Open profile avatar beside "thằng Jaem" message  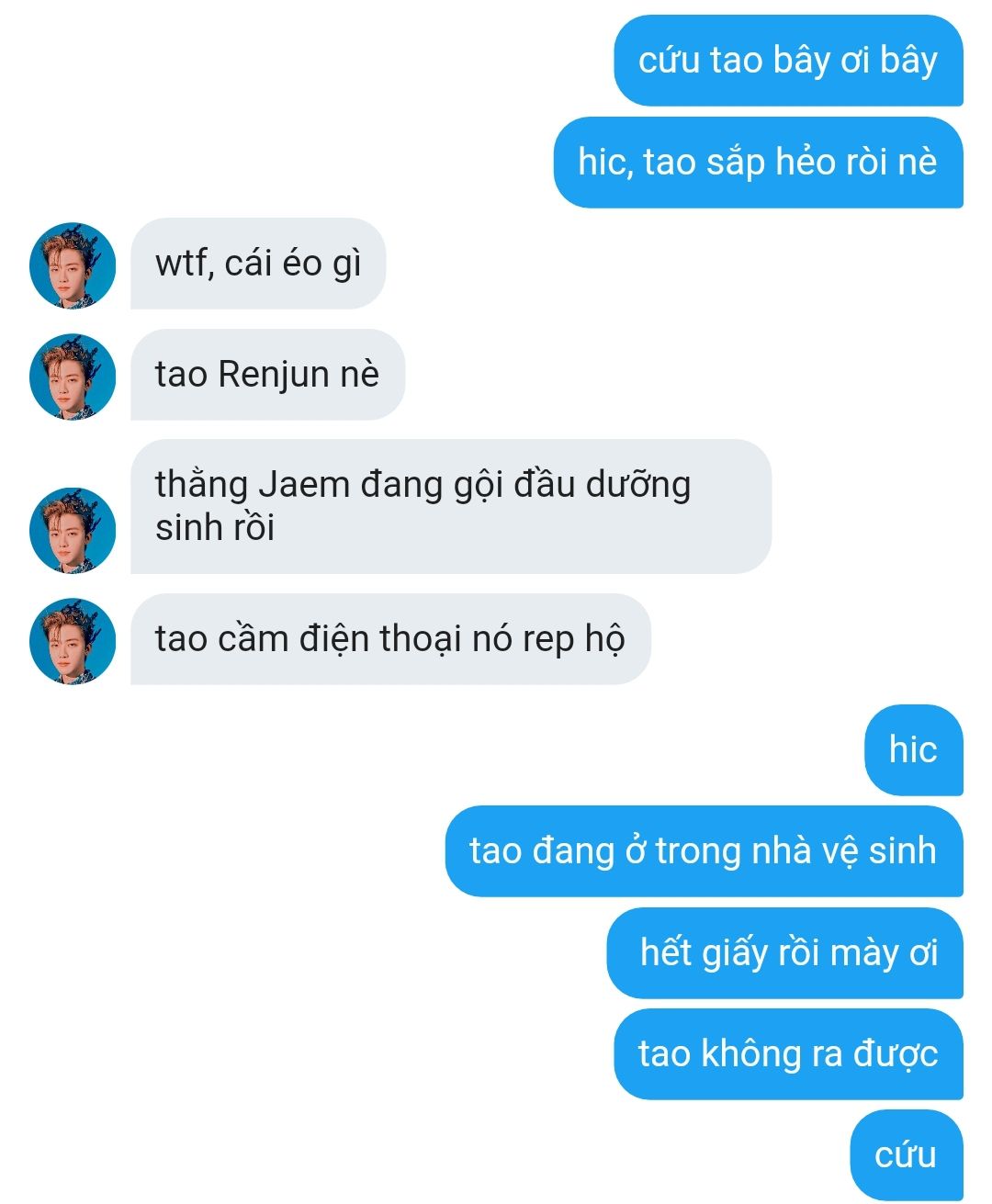click(73, 531)
